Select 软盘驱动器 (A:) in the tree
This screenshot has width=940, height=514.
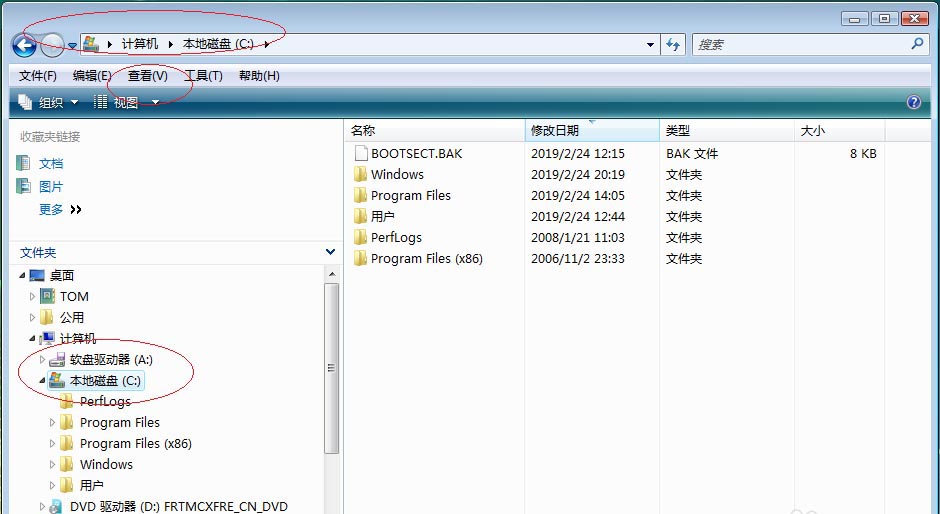(111, 359)
